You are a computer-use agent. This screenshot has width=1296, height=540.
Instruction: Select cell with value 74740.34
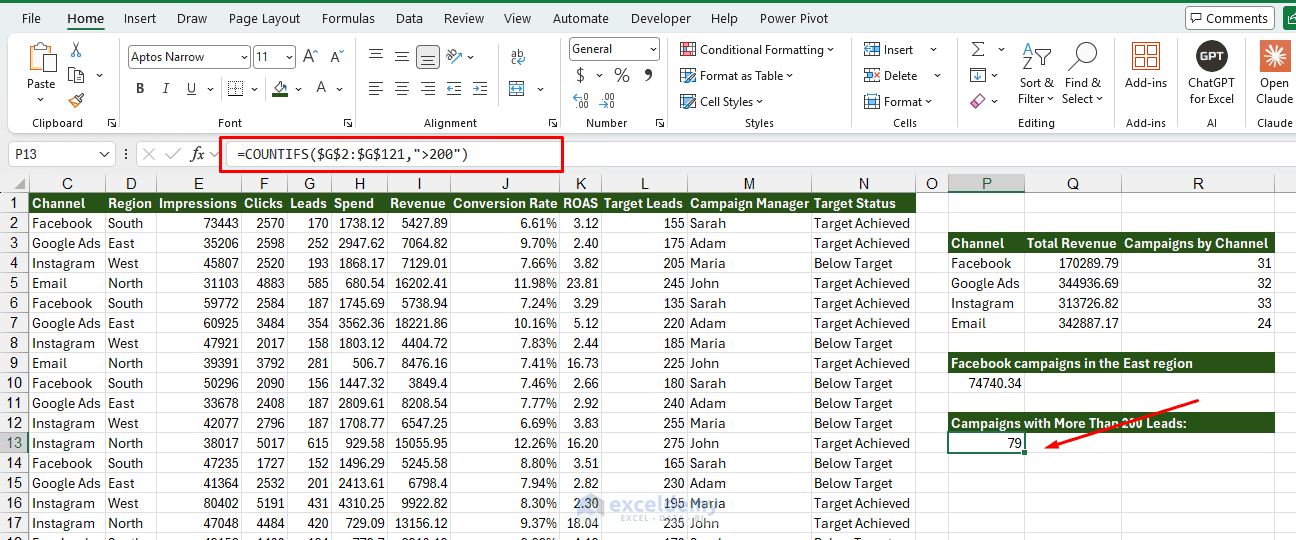click(986, 383)
